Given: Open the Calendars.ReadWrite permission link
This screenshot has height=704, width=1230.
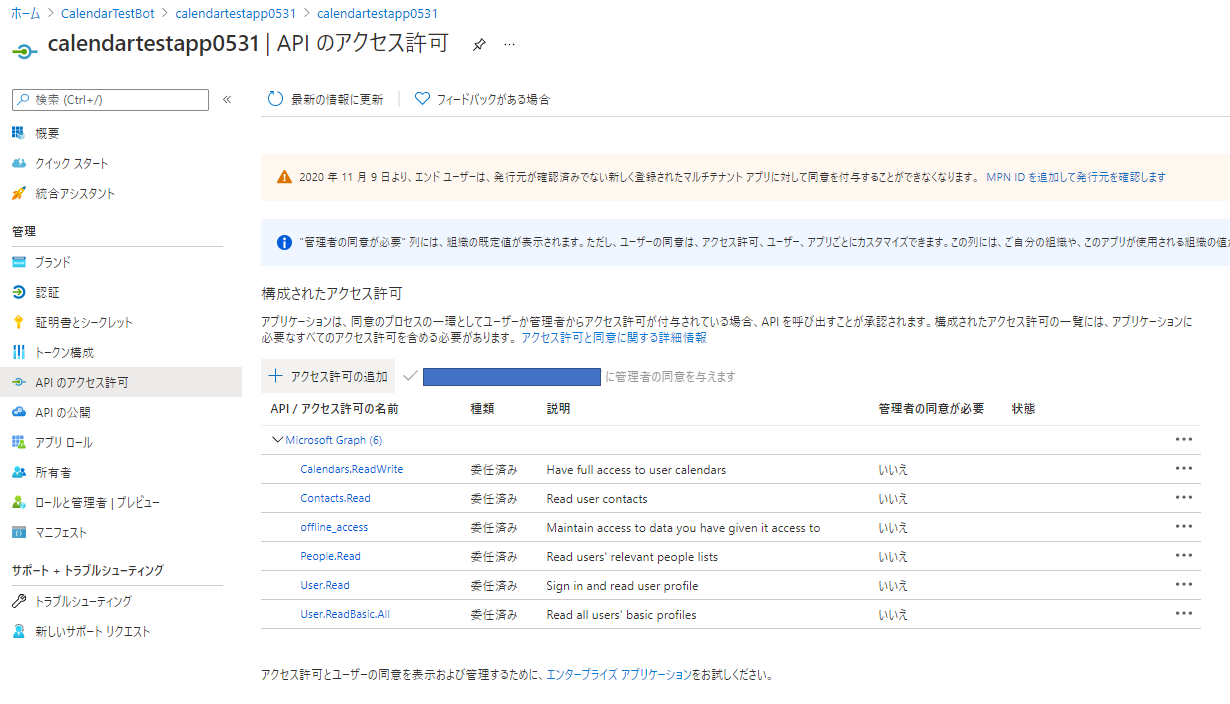Looking at the screenshot, I should 351,469.
